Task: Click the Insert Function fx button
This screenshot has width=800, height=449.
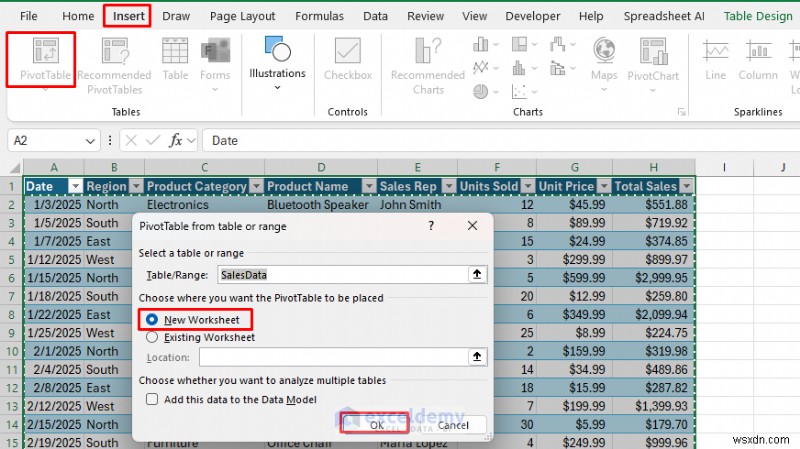Action: [x=176, y=140]
